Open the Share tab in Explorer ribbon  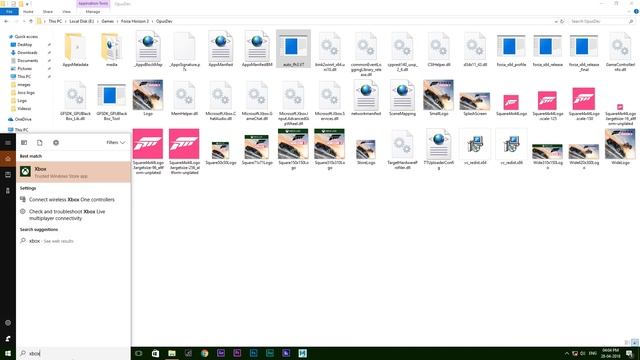[48, 12]
